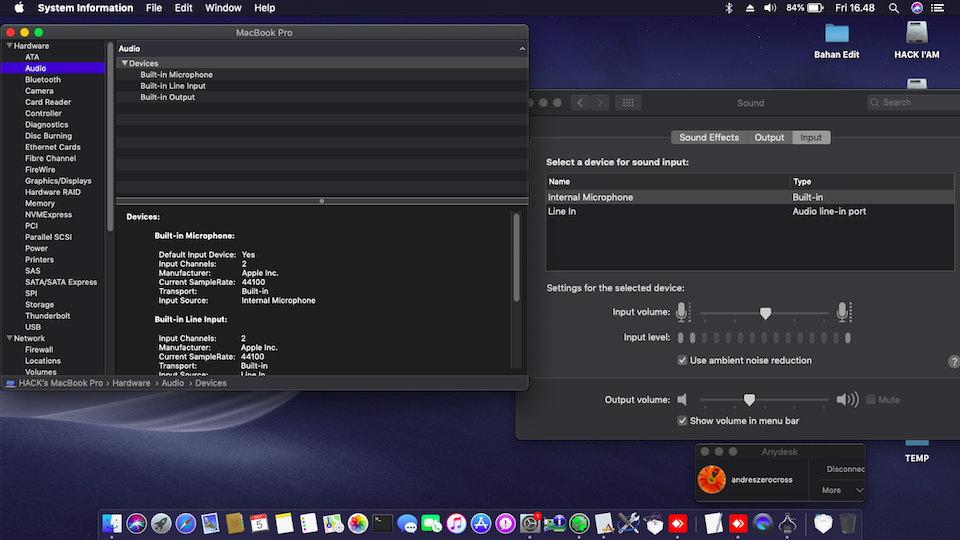This screenshot has height=540, width=960.
Task: Open Maps icon in dock
Action: 333,523
